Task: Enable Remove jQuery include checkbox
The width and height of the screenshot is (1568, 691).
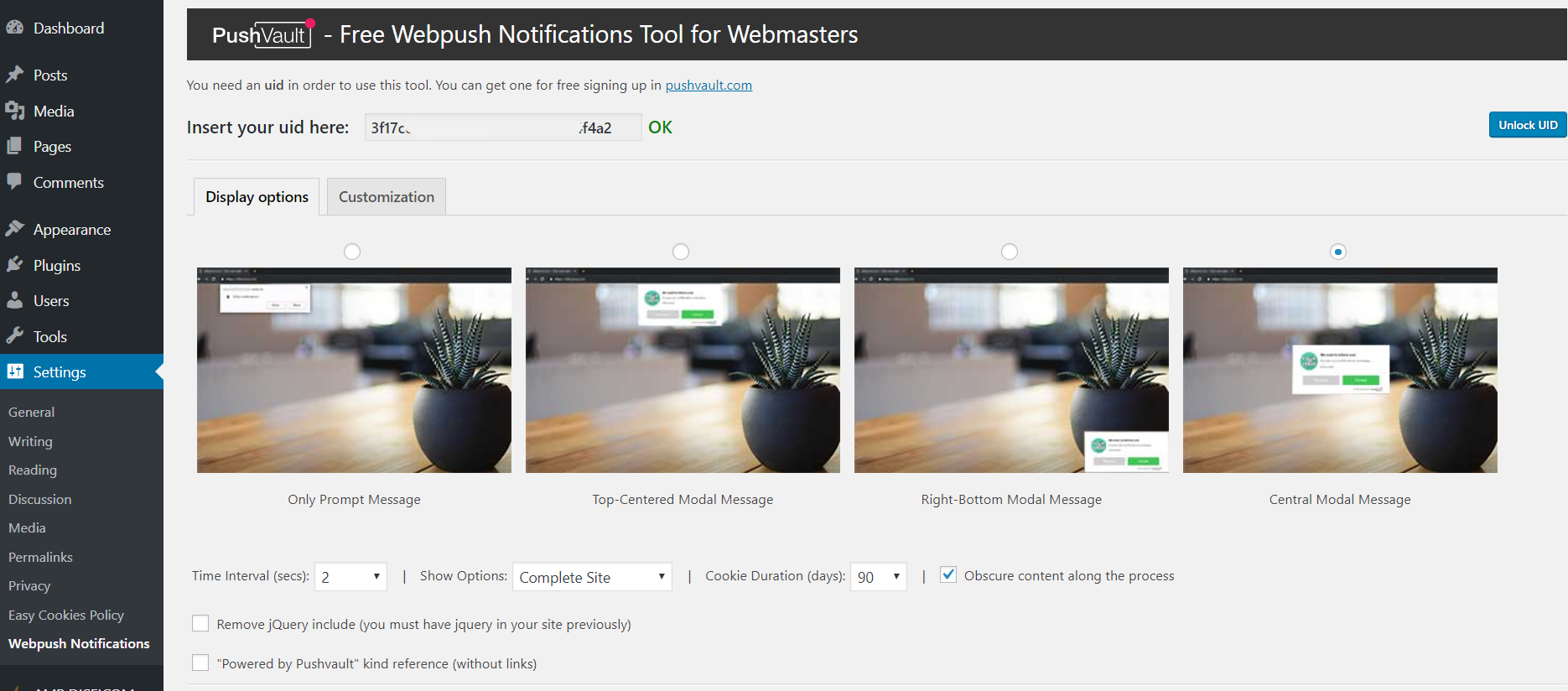Action: pyautogui.click(x=200, y=624)
